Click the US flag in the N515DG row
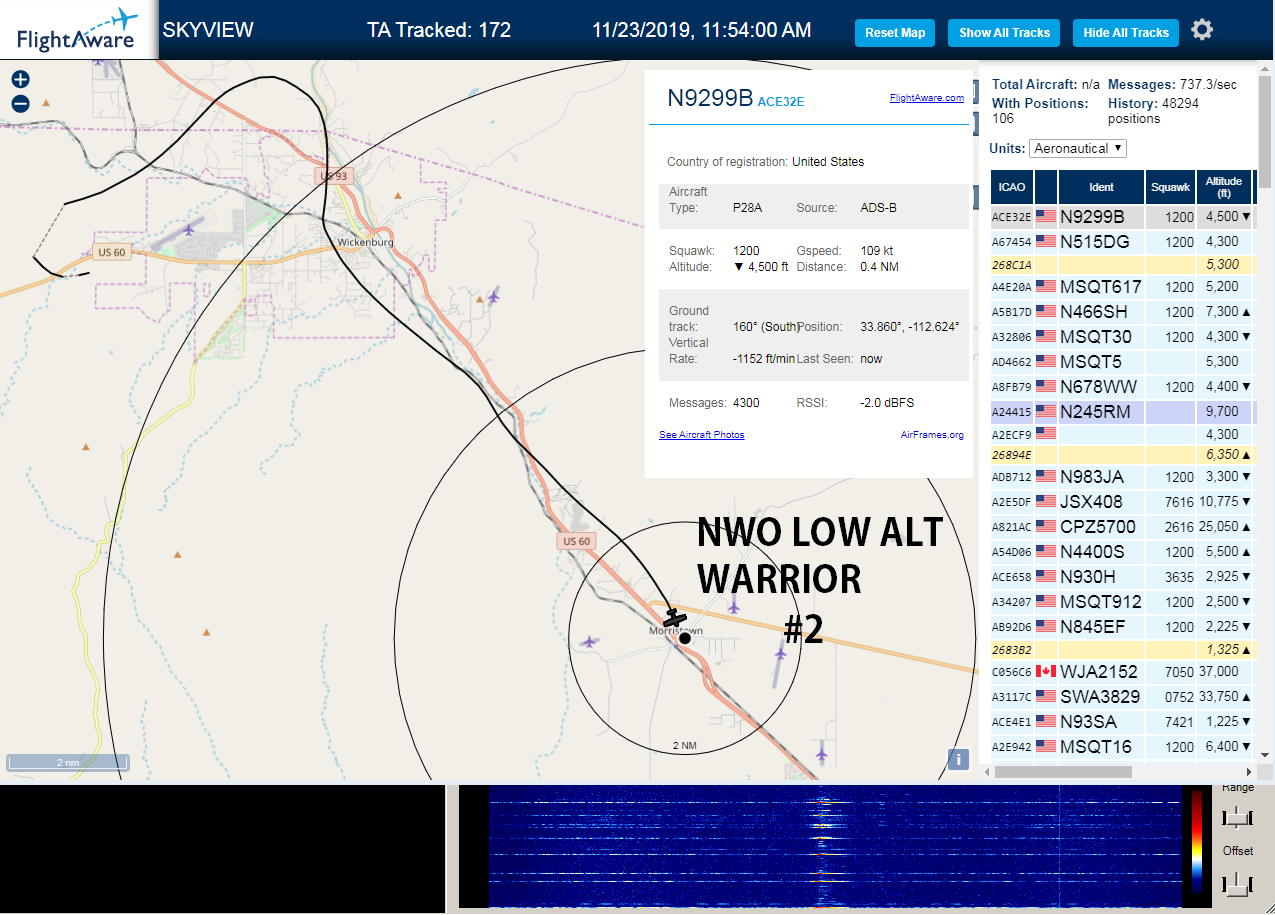This screenshot has height=915, width=1275. 1046,241
